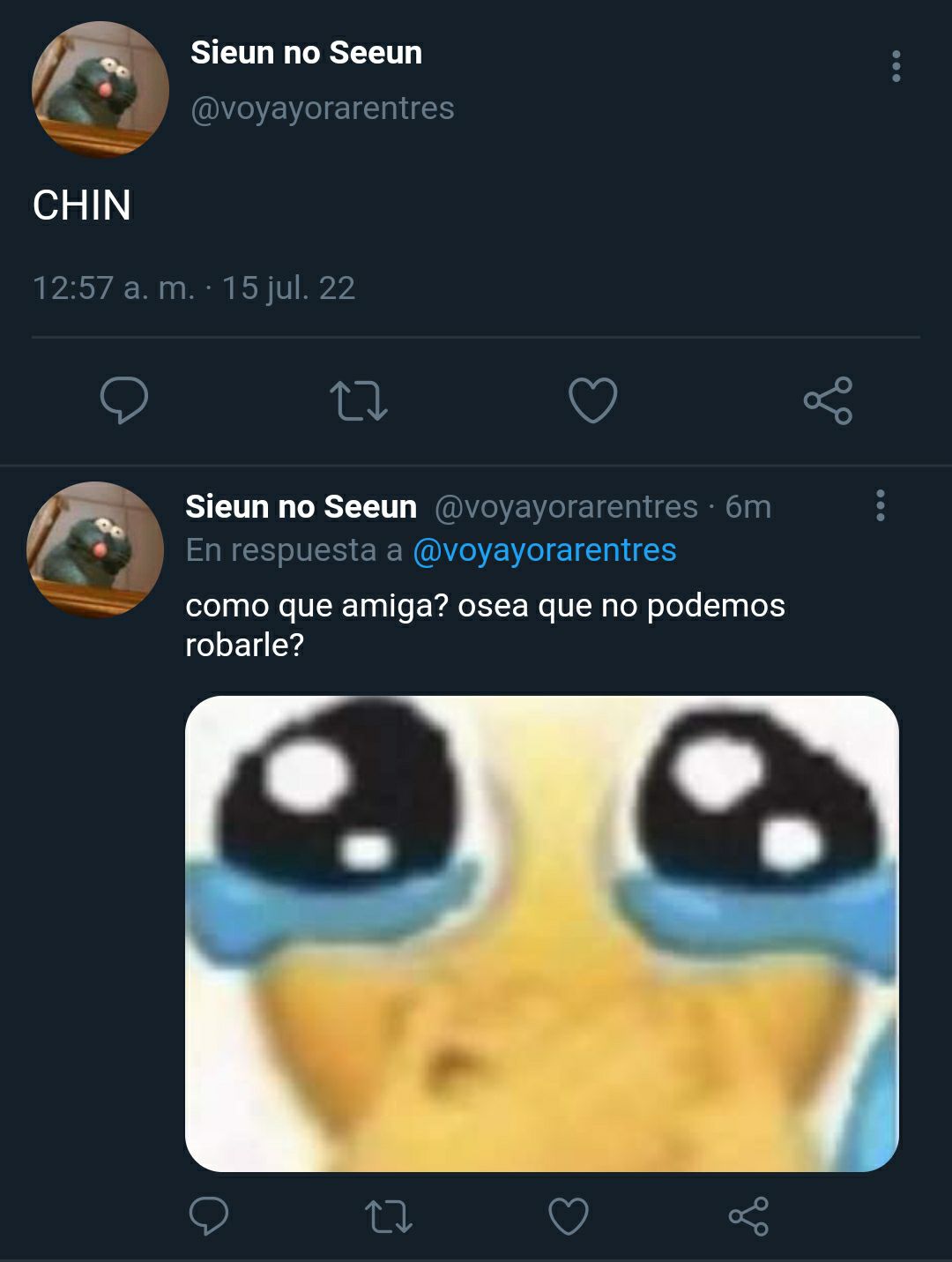Retweet the CHIN tweet
This screenshot has width=952, height=1262.
point(358,400)
